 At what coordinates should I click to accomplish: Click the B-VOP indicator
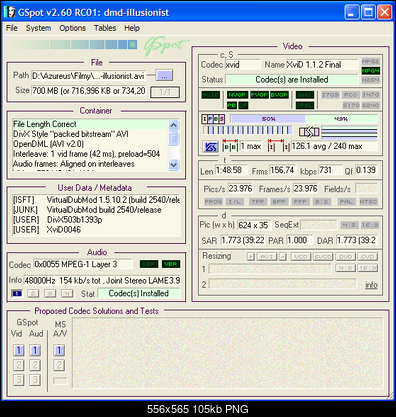pyautogui.click(x=279, y=95)
